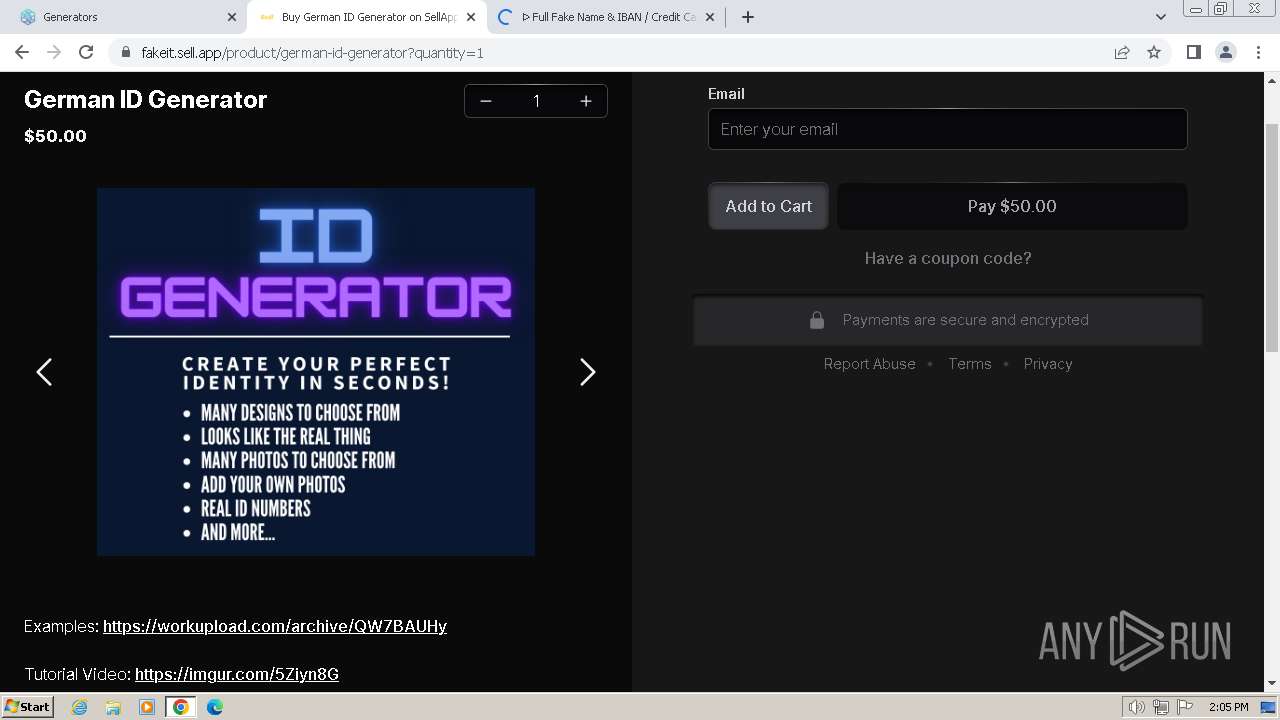This screenshot has width=1280, height=720.
Task: Show next product image
Action: [588, 372]
